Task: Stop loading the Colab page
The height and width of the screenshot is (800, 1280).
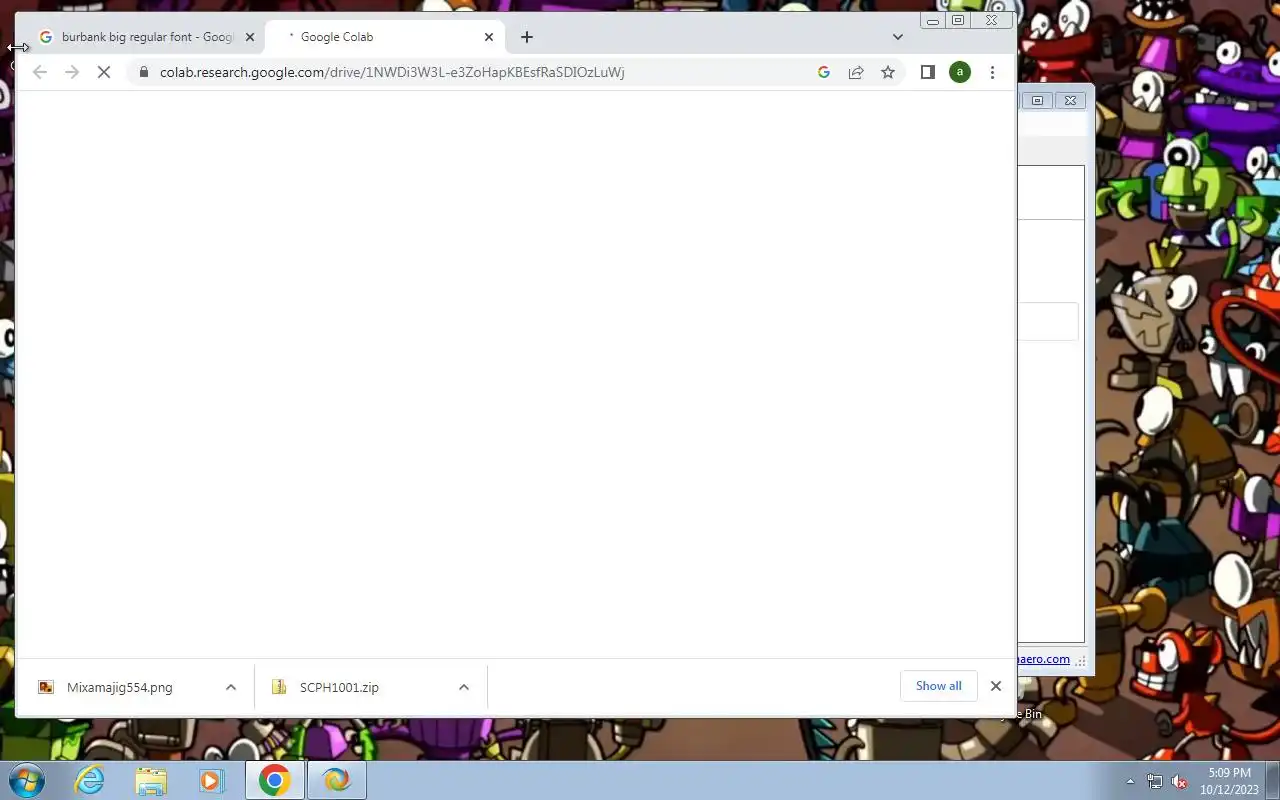Action: tap(104, 72)
